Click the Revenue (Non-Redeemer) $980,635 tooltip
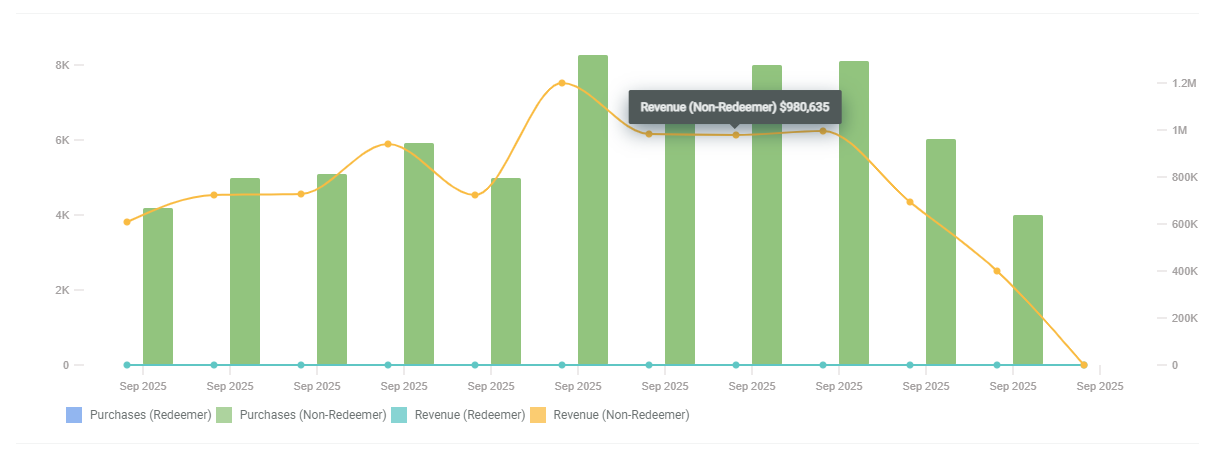Image resolution: width=1218 pixels, height=457 pixels. point(735,107)
